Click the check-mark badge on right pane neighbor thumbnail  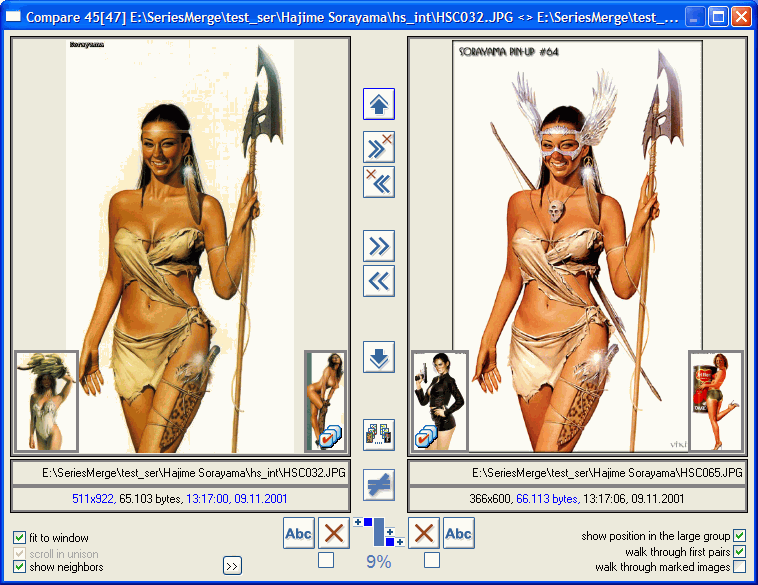(x=426, y=436)
